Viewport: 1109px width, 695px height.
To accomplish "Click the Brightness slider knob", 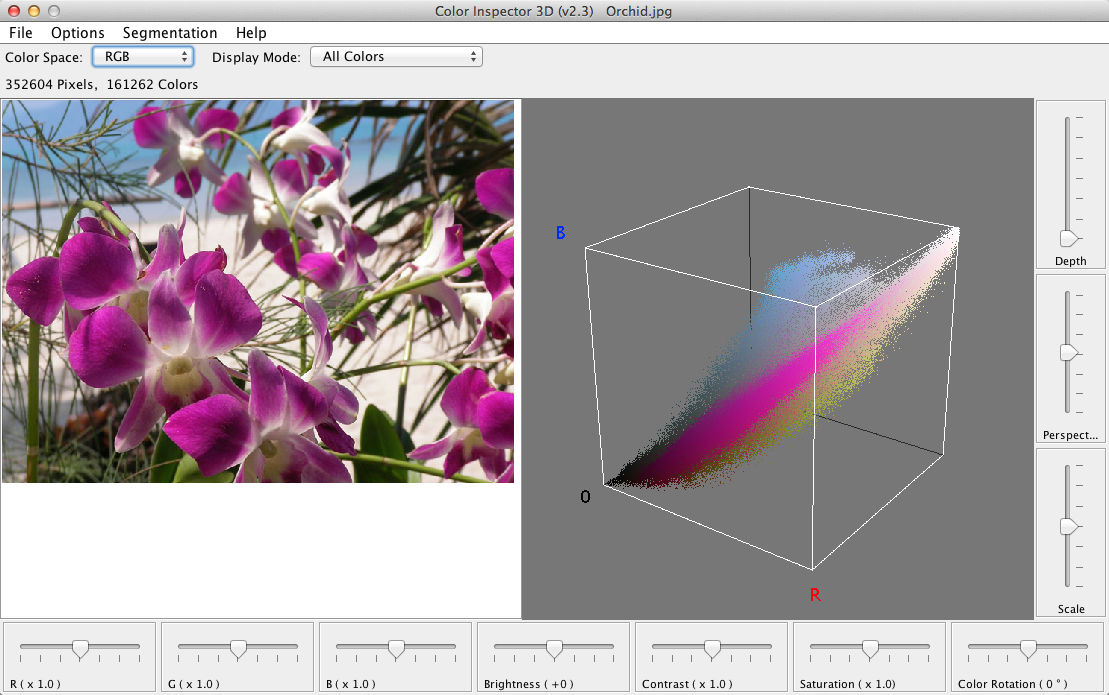I will click(554, 649).
